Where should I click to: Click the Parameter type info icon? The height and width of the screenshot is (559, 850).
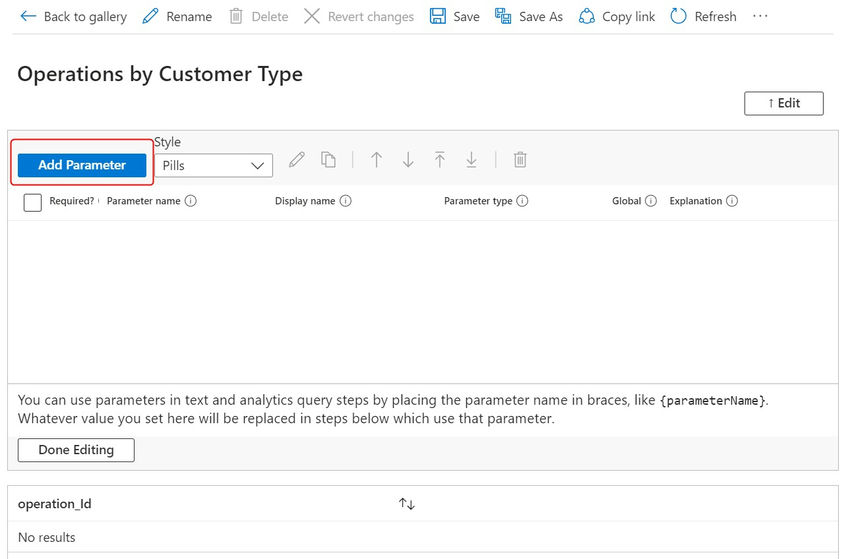(522, 201)
